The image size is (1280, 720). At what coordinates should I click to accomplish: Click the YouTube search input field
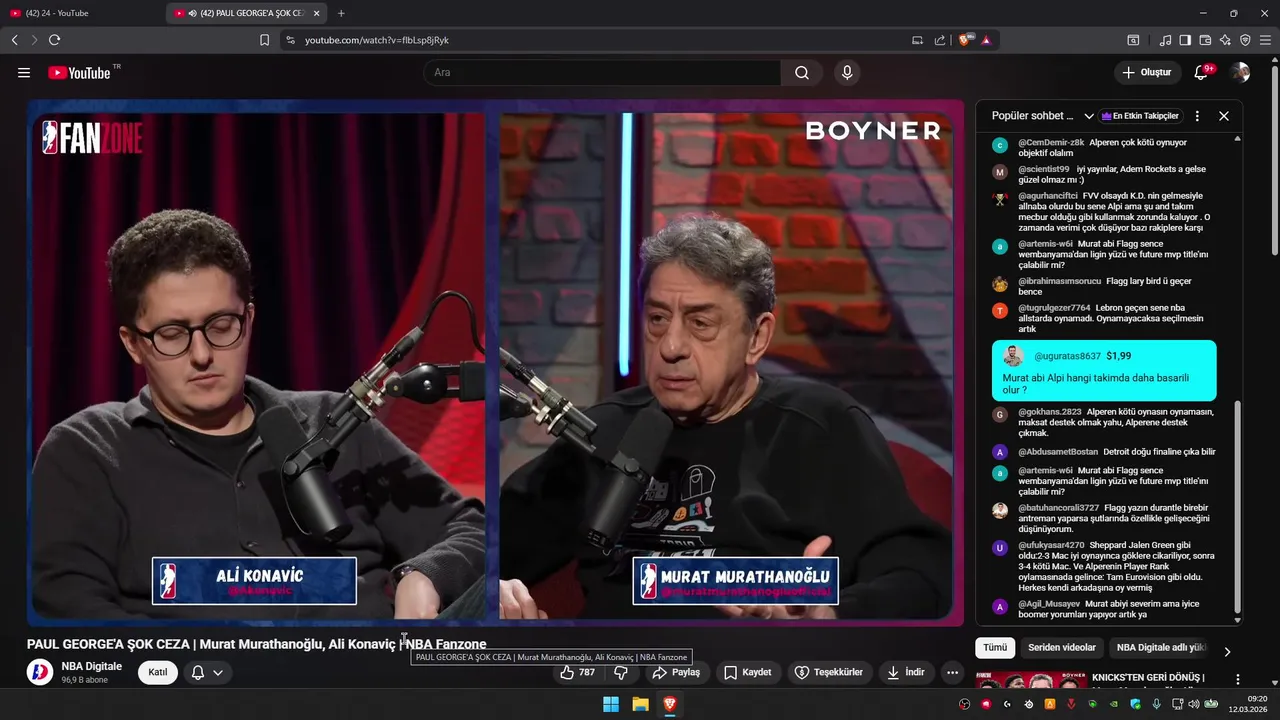(602, 72)
